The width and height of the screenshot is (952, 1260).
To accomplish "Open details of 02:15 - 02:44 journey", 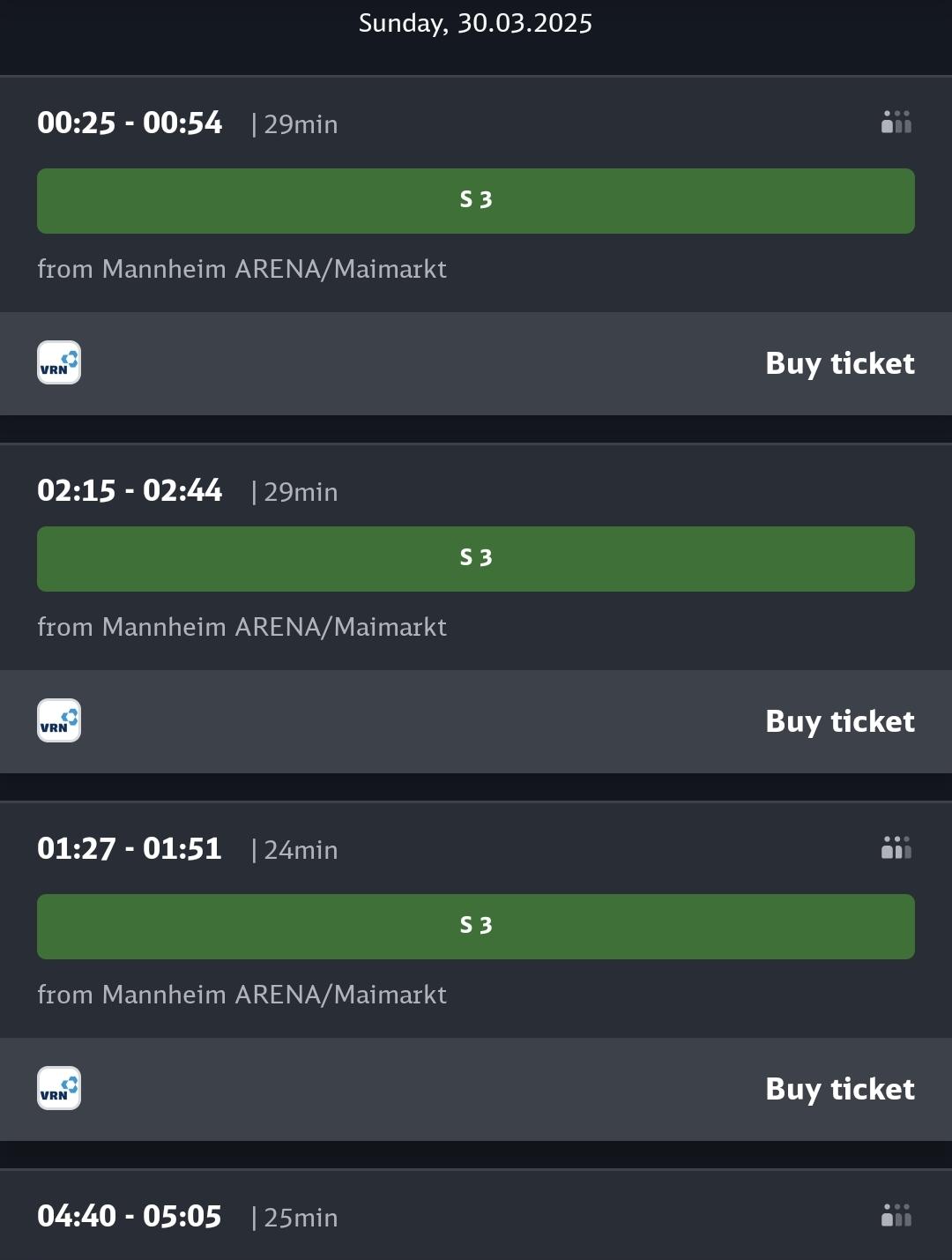I will [x=476, y=557].
